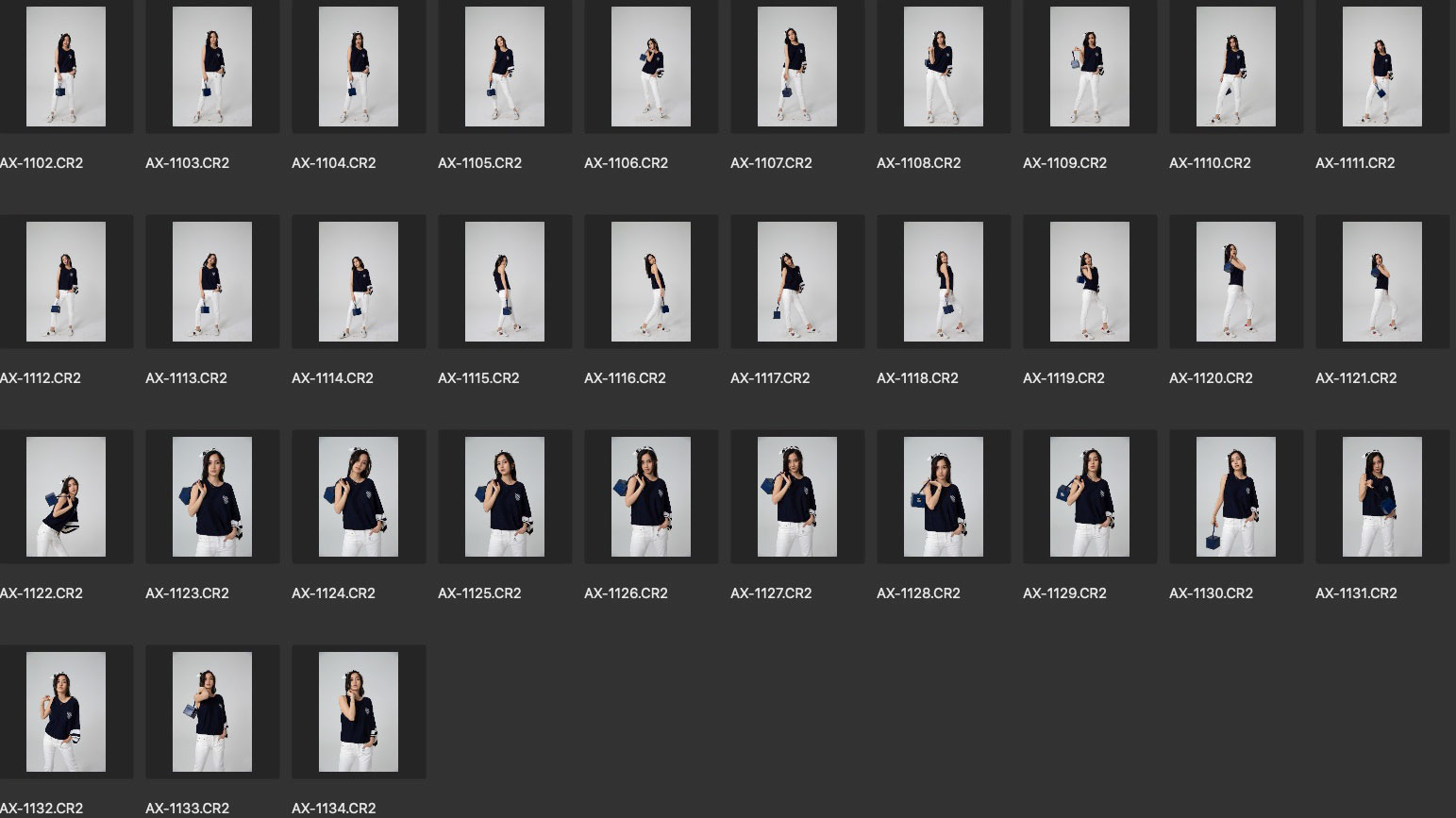
Task: Click the AX-1122.CR2 leaning-pose thumbnail
Action: click(x=66, y=497)
